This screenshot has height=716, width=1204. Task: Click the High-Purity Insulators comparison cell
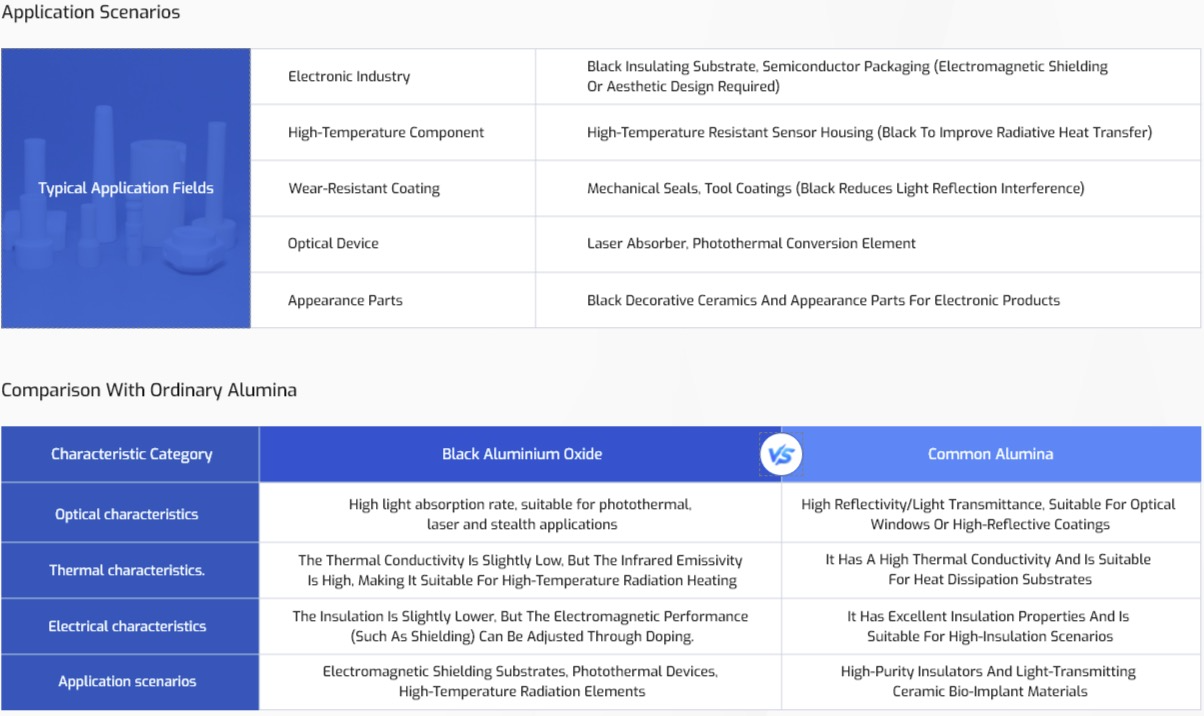(988, 681)
